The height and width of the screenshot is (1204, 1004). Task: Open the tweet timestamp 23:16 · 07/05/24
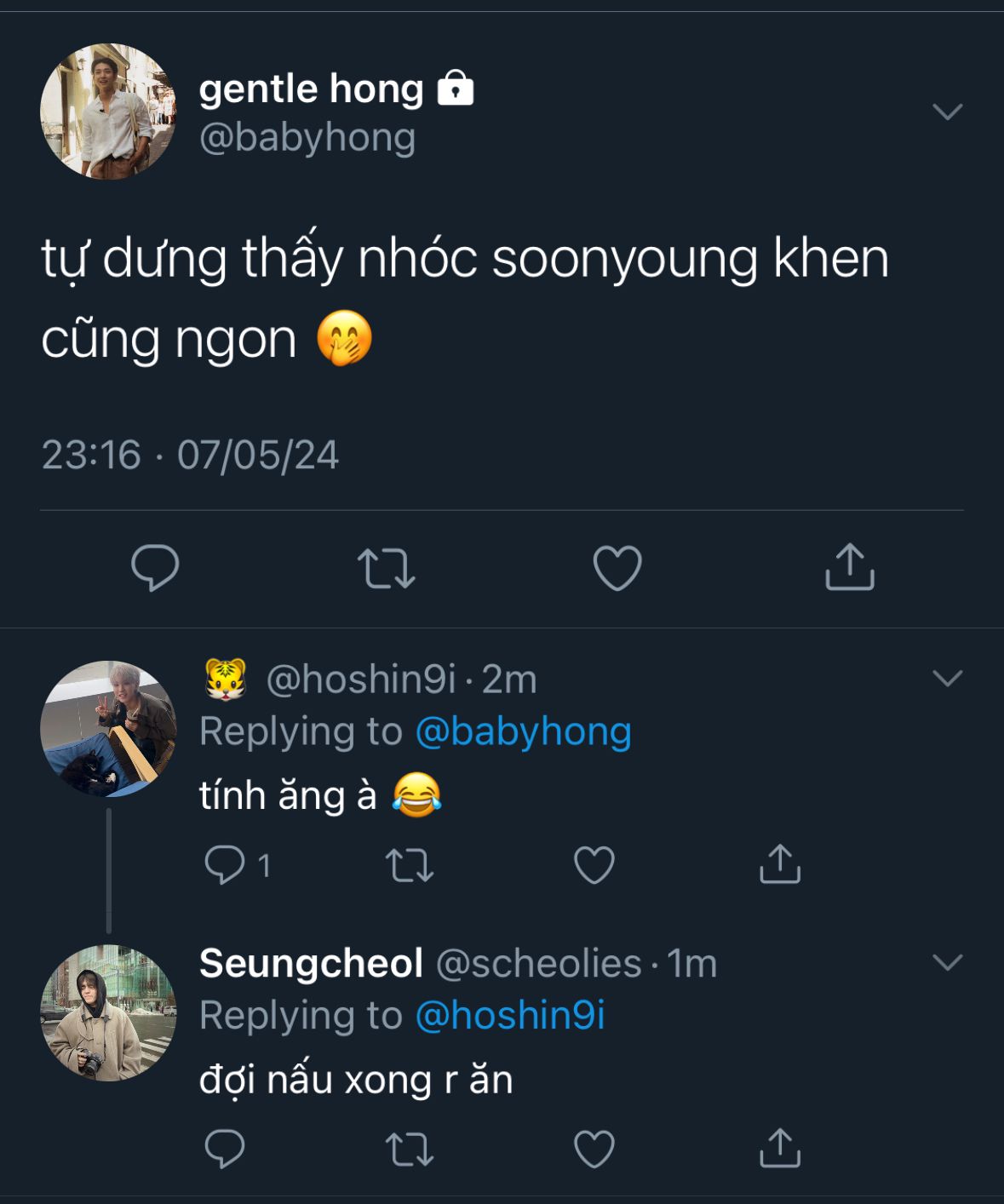coord(190,455)
